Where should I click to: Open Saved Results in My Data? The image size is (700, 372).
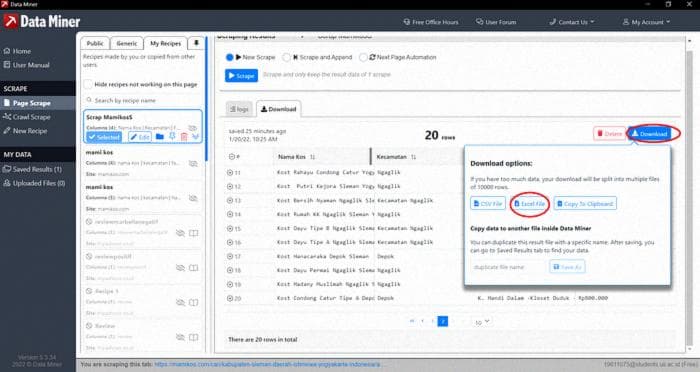pyautogui.click(x=33, y=169)
